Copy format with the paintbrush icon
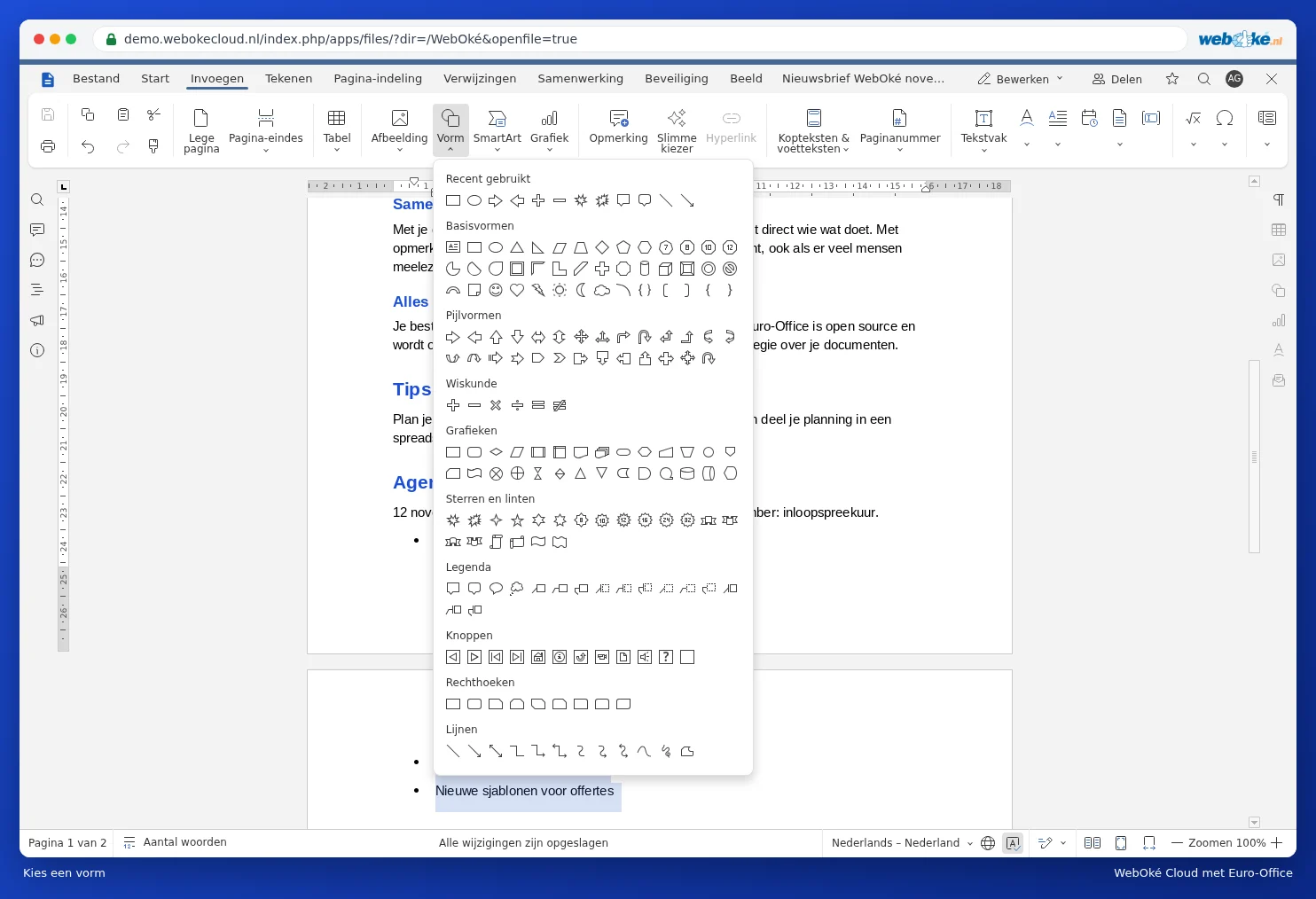1316x899 pixels. 153,146
